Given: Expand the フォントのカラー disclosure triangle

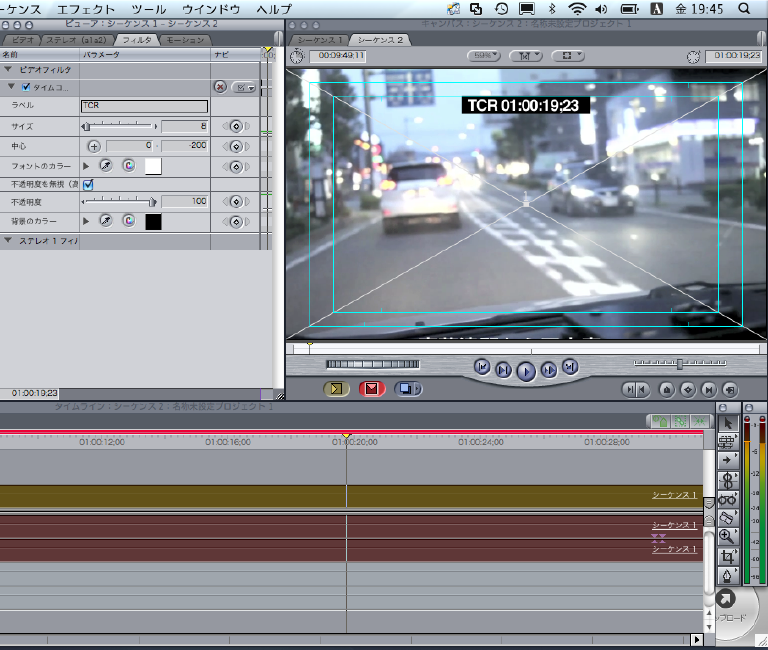Looking at the screenshot, I should point(85,166).
